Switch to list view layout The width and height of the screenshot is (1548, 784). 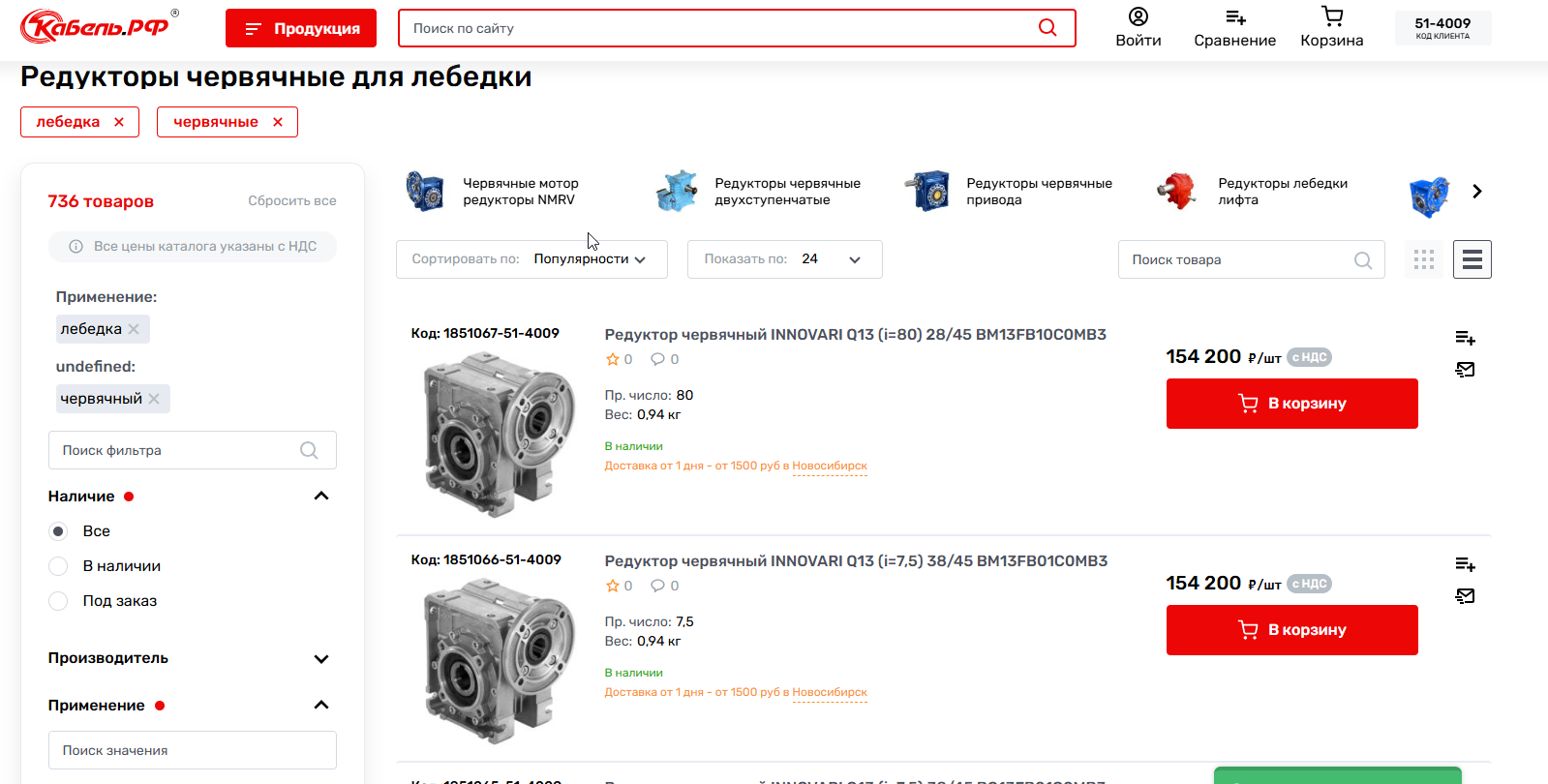click(x=1472, y=259)
